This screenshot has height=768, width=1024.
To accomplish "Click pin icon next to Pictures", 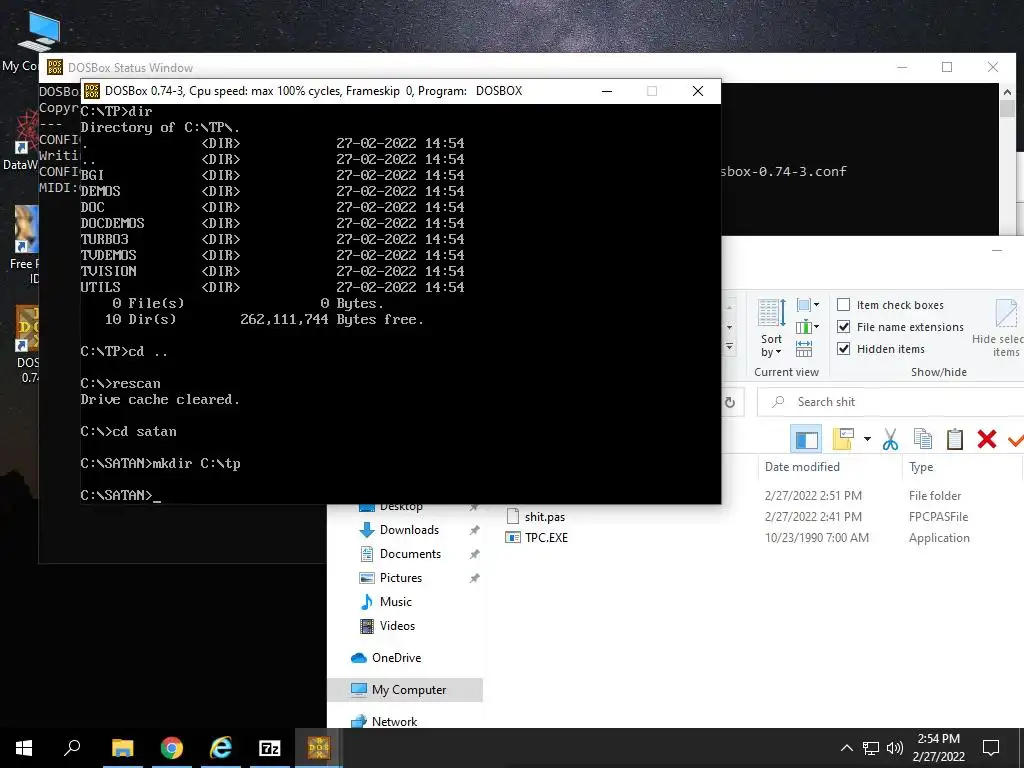I will (x=475, y=578).
